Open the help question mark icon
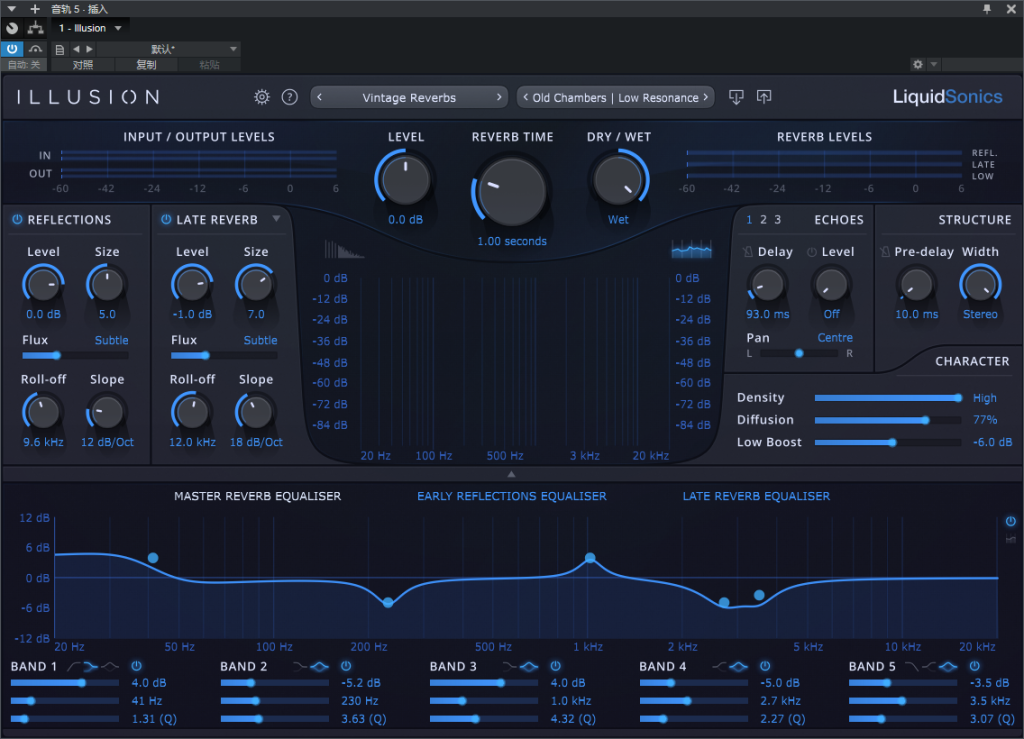 click(289, 97)
